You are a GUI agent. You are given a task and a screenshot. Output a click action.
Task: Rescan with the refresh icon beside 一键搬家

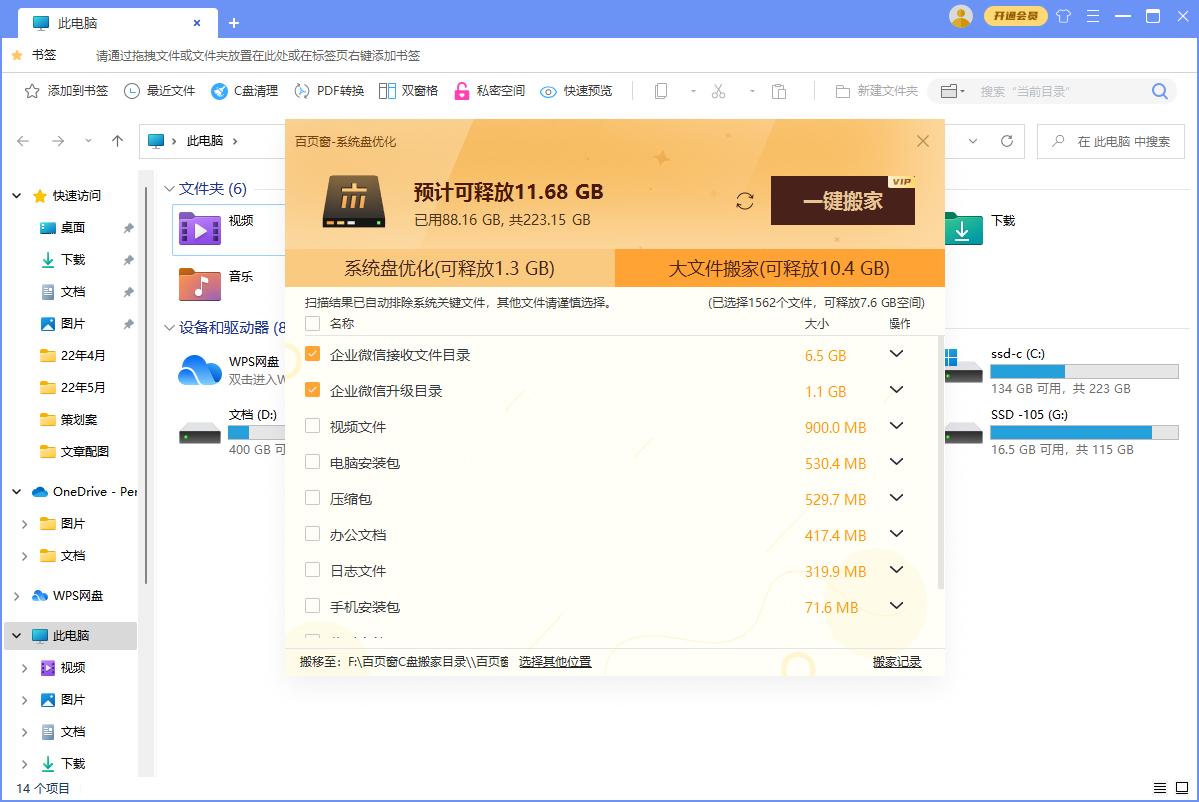point(744,200)
